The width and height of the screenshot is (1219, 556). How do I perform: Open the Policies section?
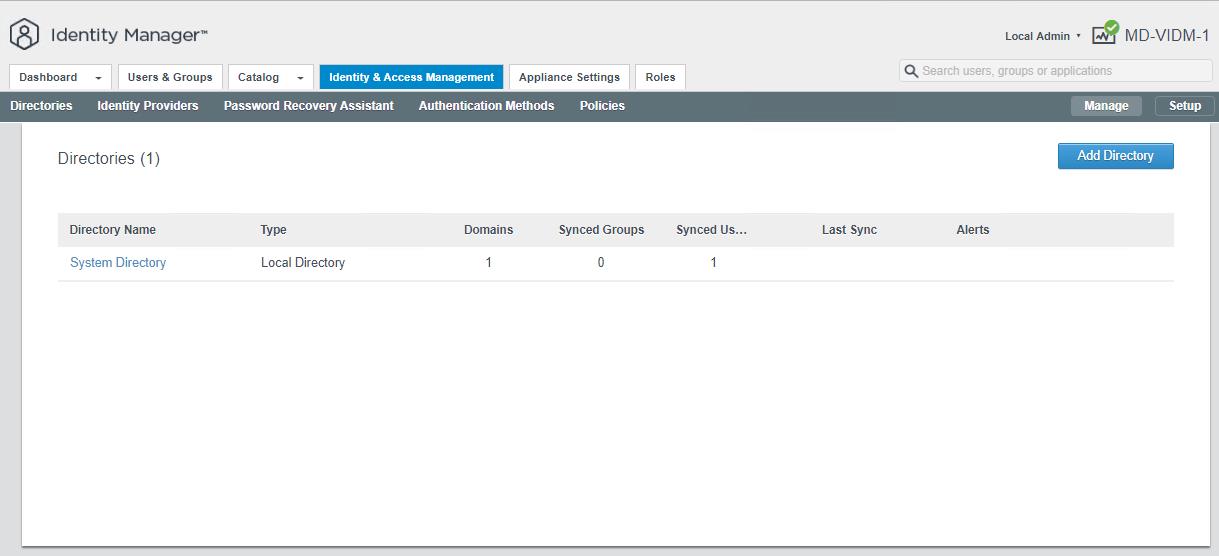(602, 106)
